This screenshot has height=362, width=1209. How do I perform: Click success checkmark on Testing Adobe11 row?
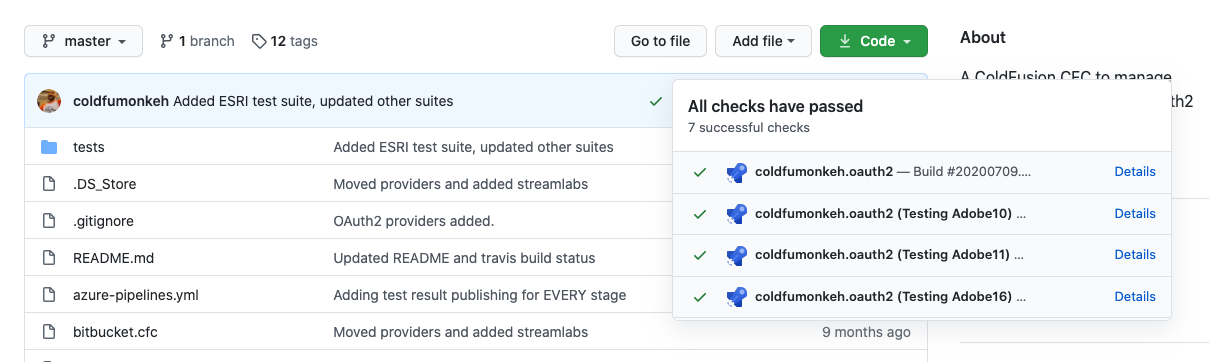tap(700, 255)
